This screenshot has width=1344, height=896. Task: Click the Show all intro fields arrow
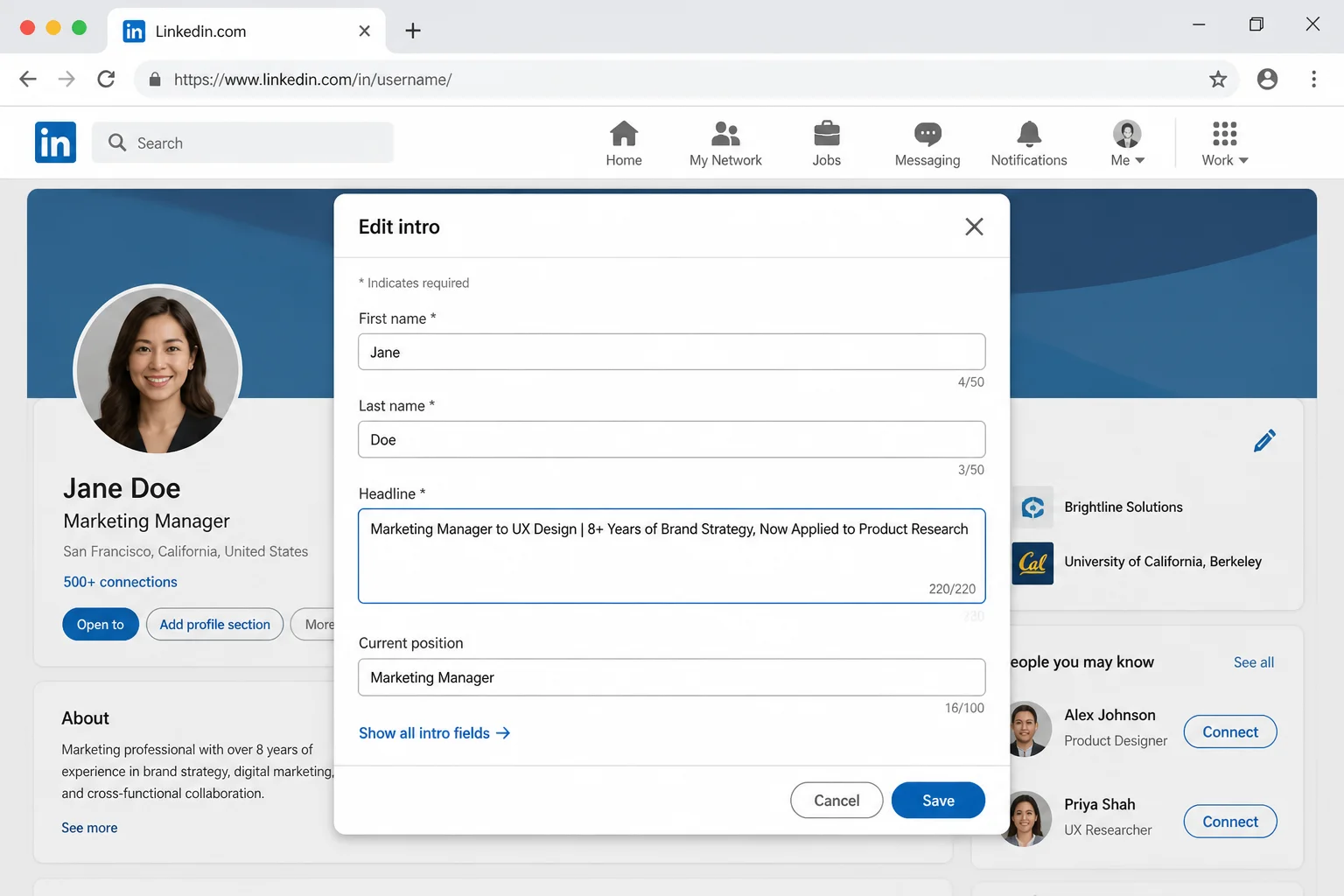point(503,733)
